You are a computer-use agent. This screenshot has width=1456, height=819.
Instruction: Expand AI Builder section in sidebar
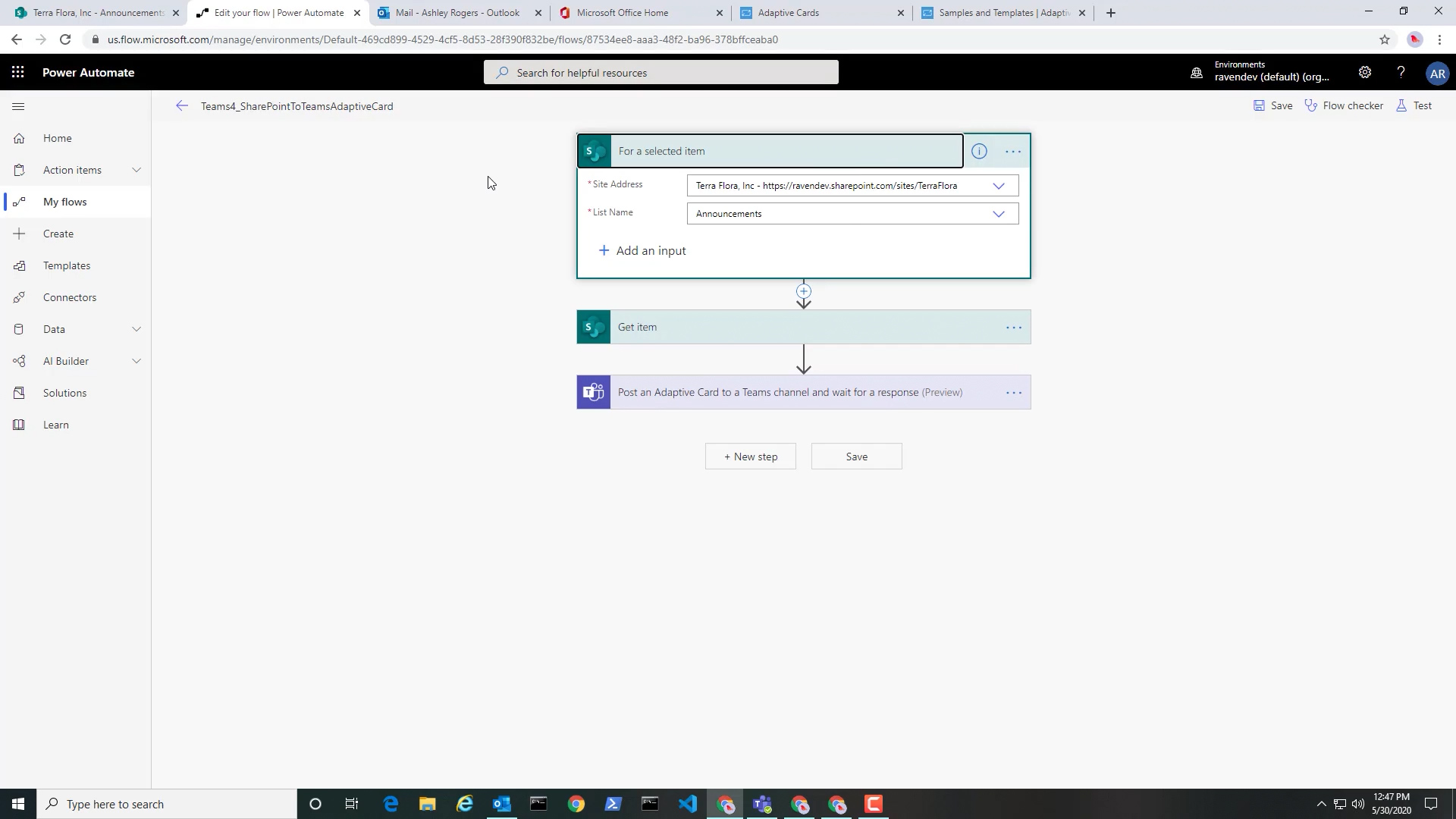136,361
